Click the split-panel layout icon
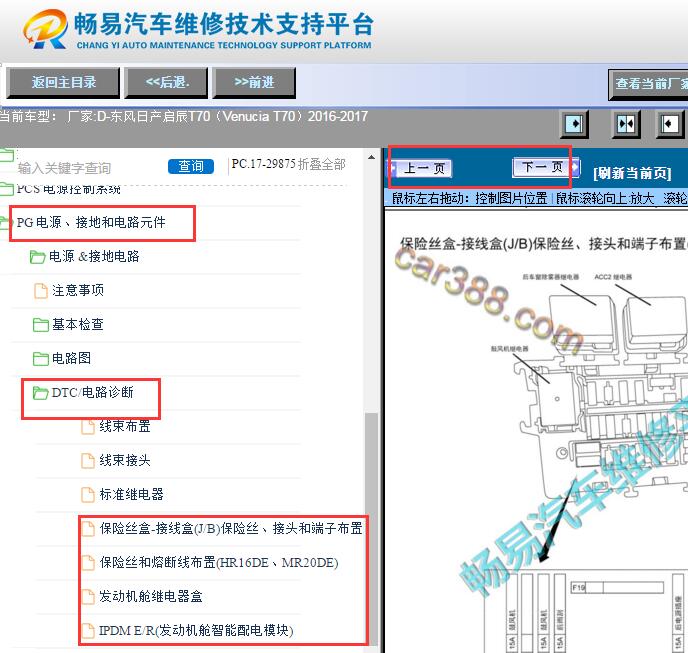This screenshot has width=688, height=653. [x=625, y=124]
